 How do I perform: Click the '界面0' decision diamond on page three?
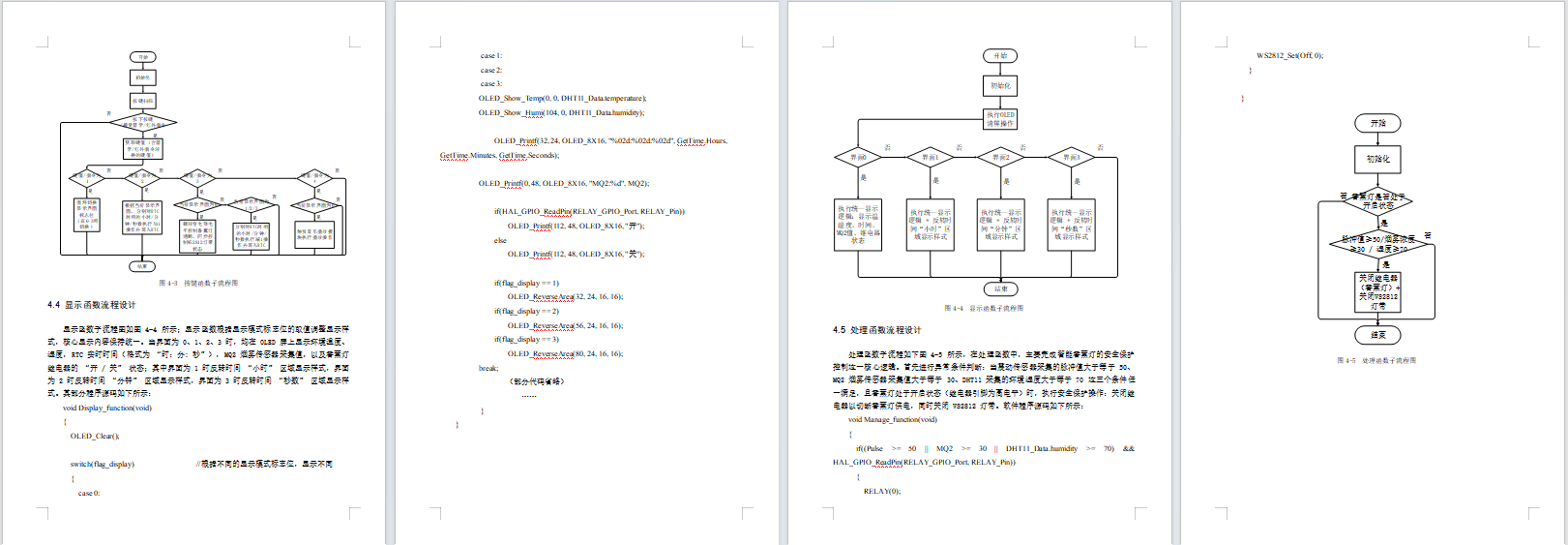point(859,157)
